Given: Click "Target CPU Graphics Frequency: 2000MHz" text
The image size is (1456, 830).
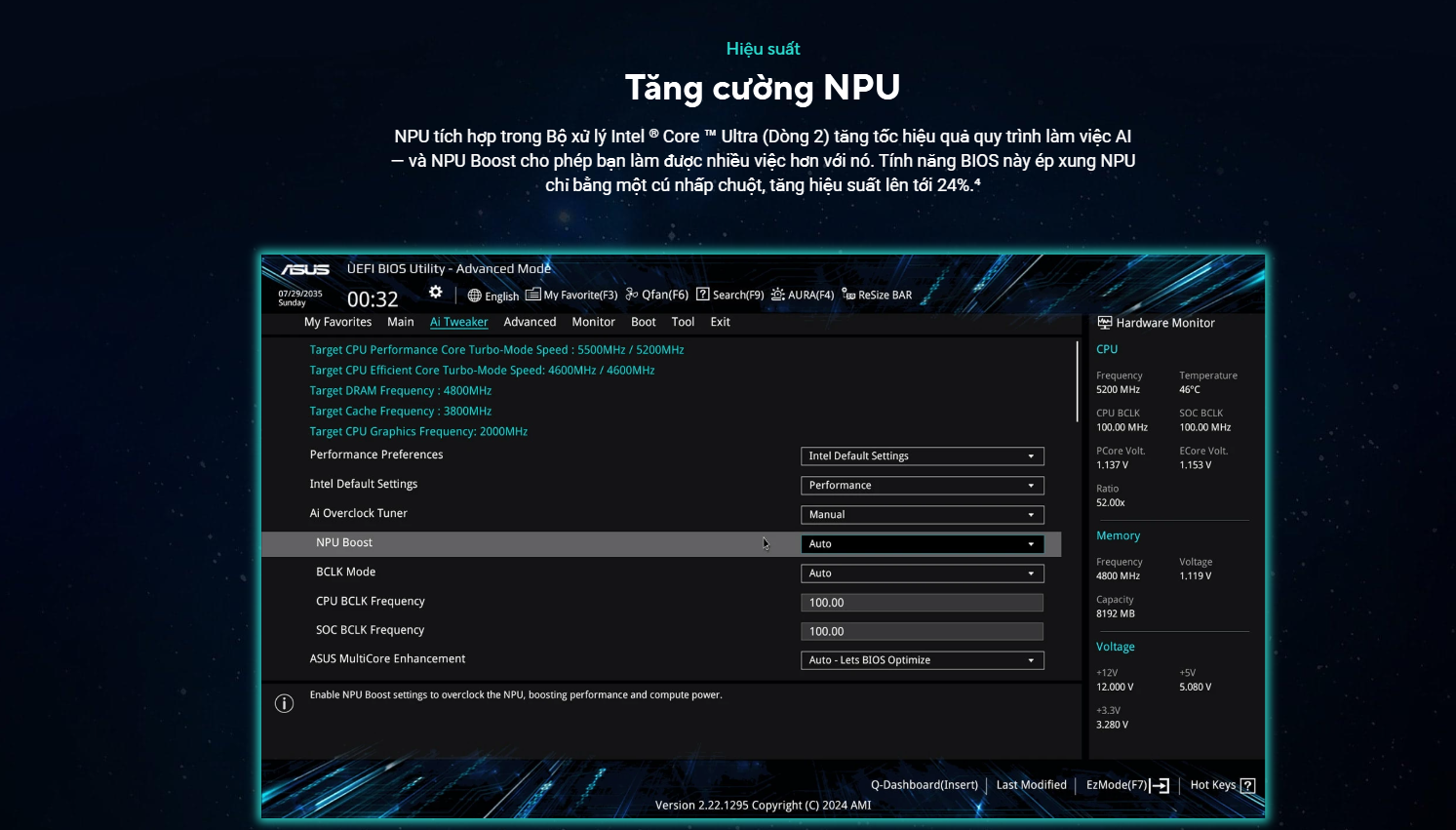Looking at the screenshot, I should (x=418, y=431).
